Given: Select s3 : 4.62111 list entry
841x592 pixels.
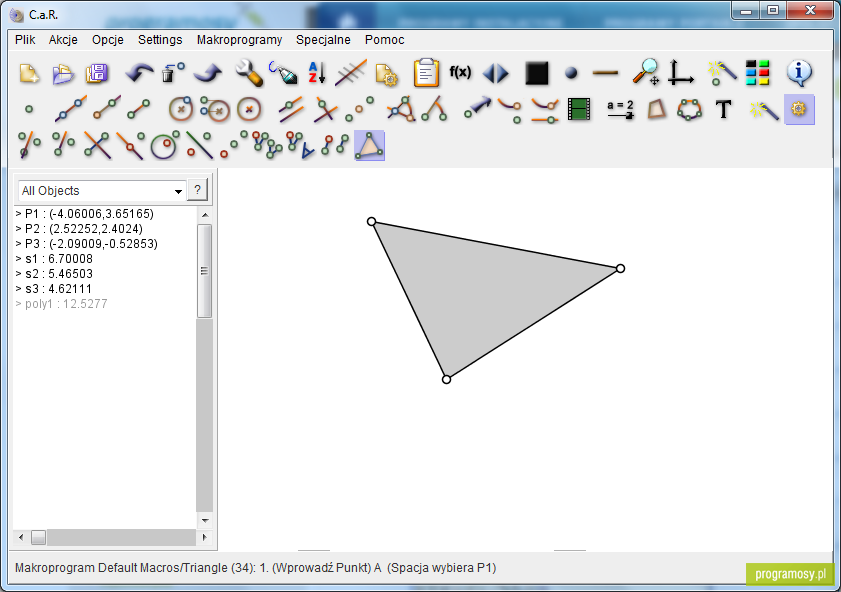Looking at the screenshot, I should click(54, 289).
